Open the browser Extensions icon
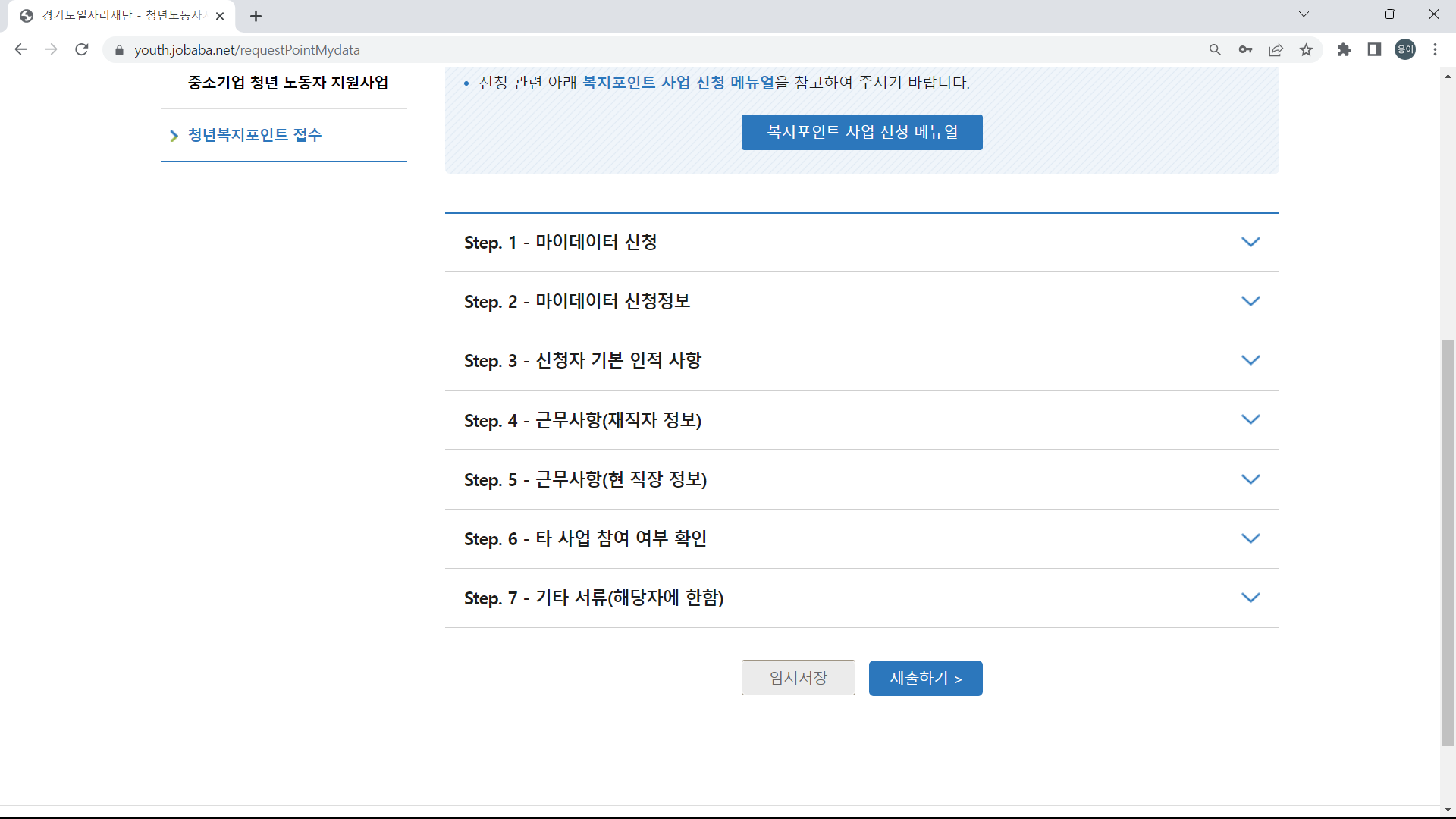1456x819 pixels. (x=1344, y=49)
